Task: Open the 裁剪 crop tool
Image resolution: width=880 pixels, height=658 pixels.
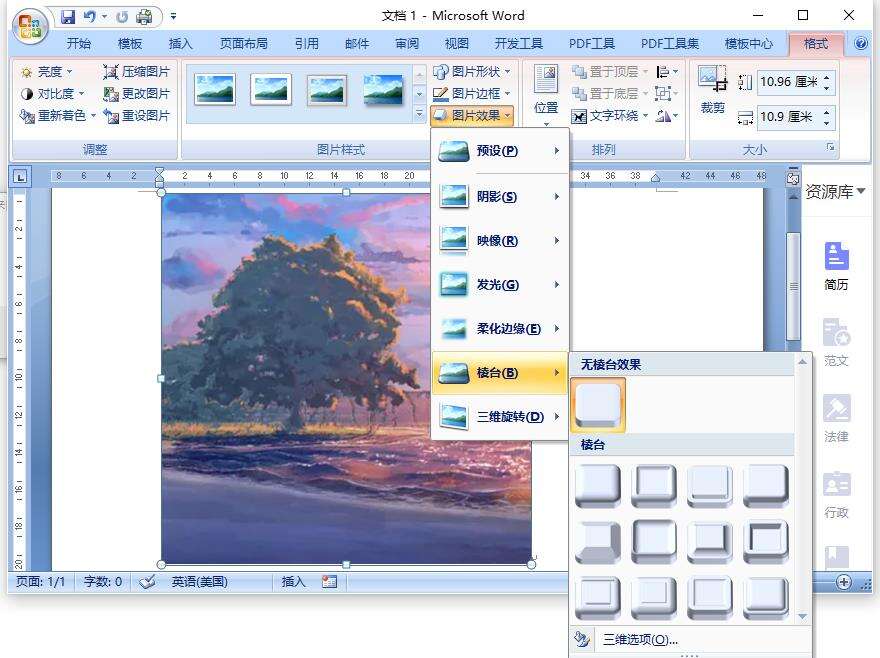Action: pos(712,89)
